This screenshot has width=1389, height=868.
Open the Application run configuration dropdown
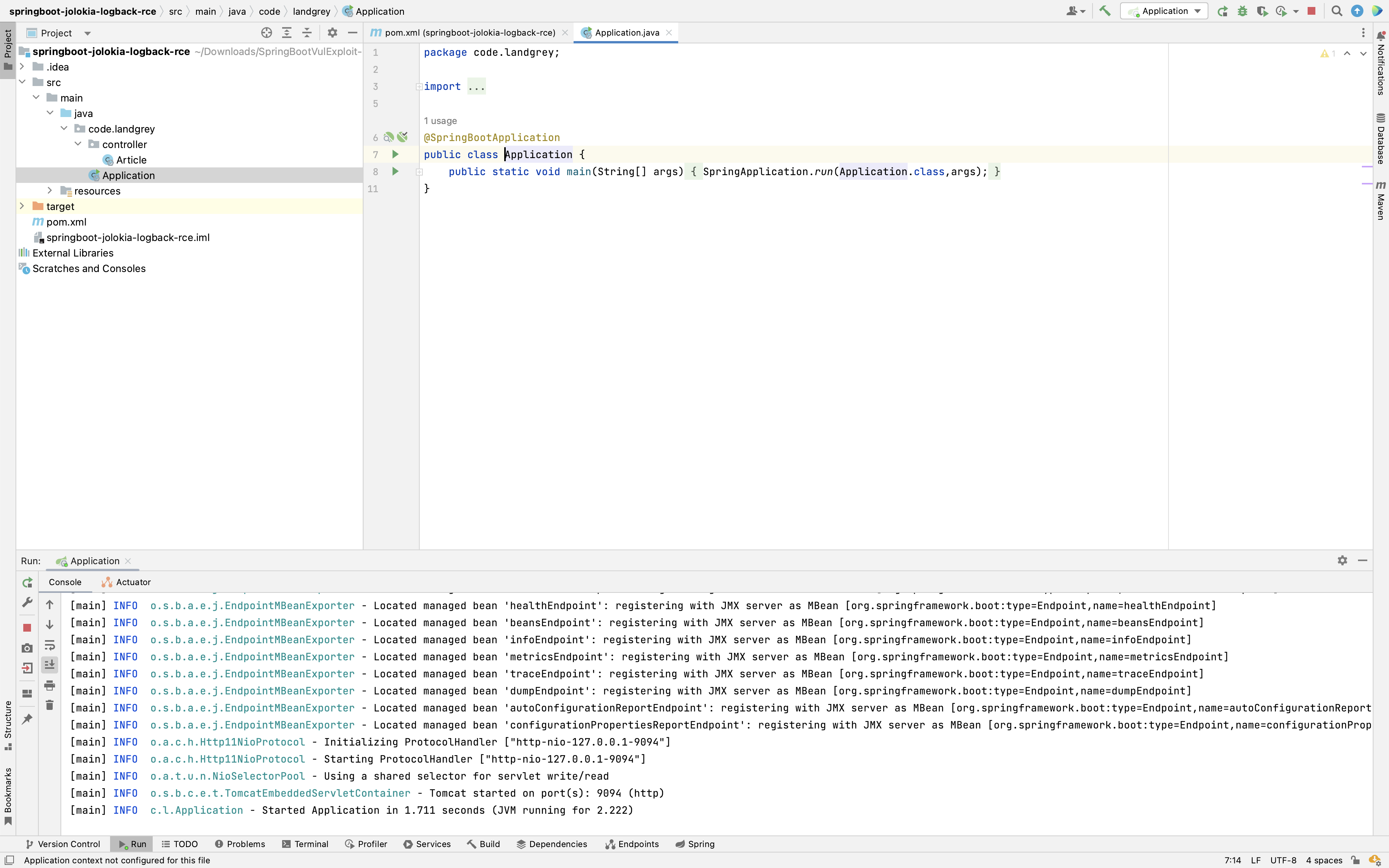(x=1164, y=11)
